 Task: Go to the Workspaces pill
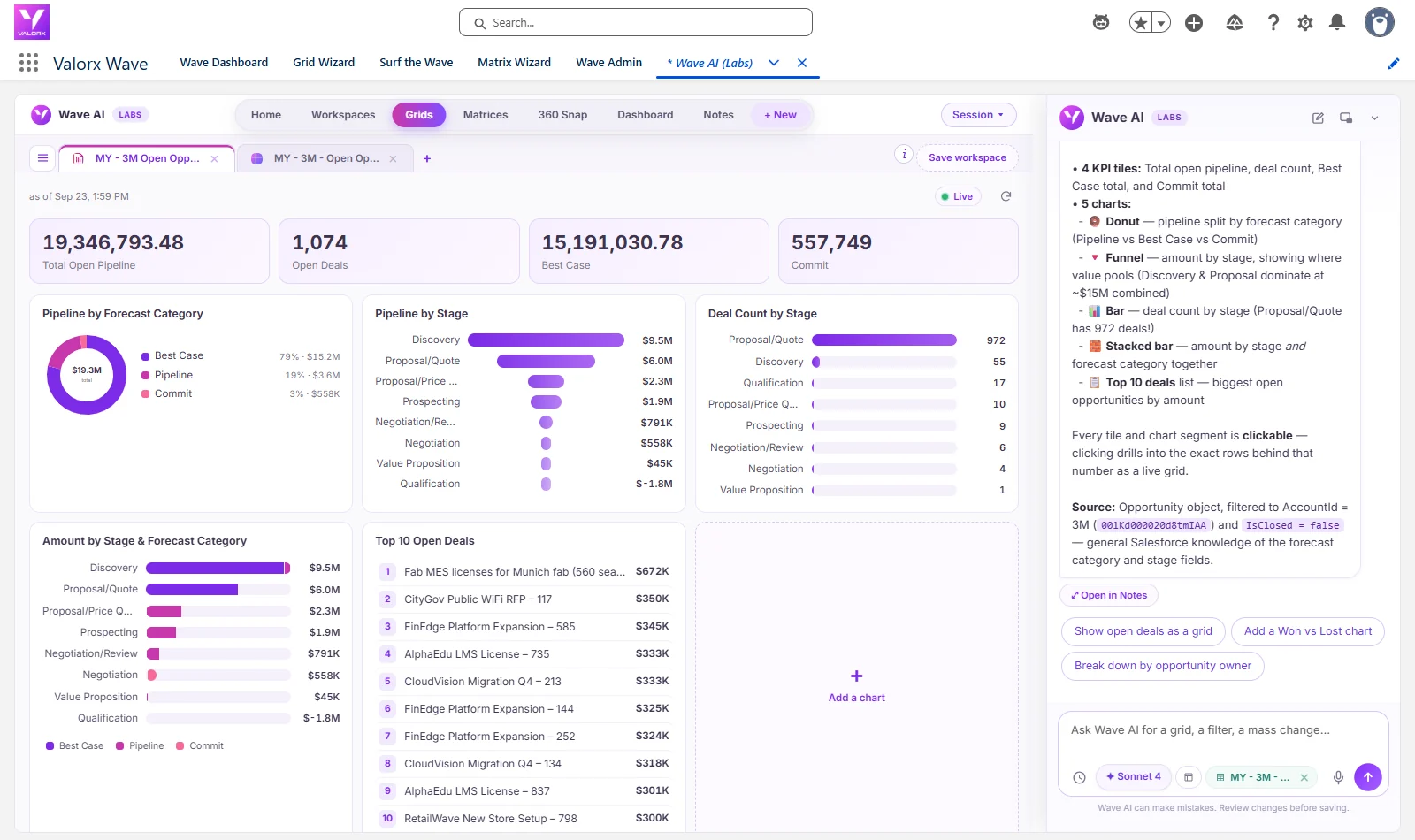pos(343,115)
